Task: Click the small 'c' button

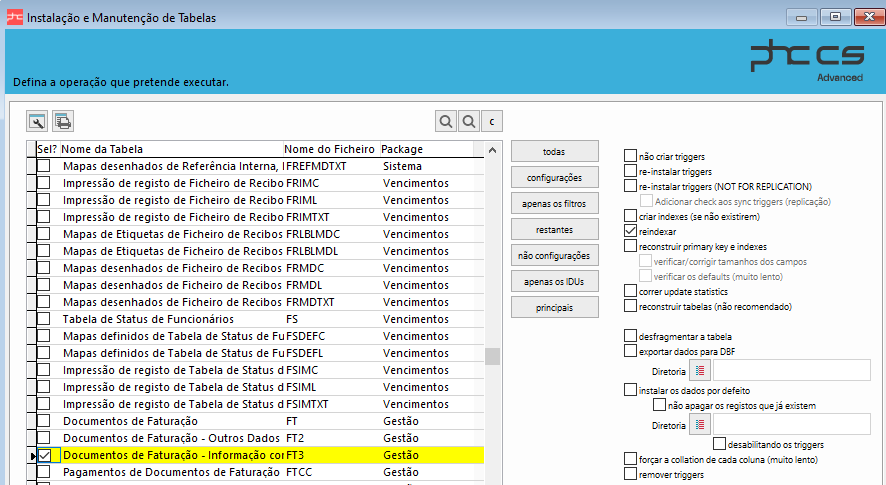Action: 492,121
